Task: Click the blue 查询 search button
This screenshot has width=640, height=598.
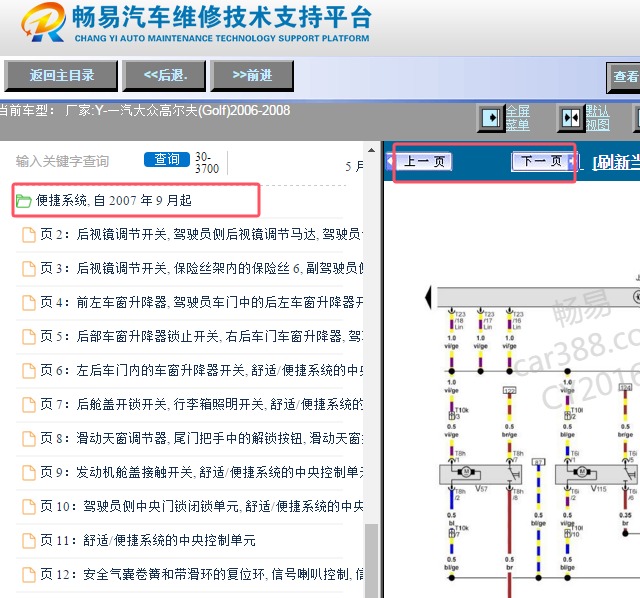Action: pyautogui.click(x=167, y=159)
